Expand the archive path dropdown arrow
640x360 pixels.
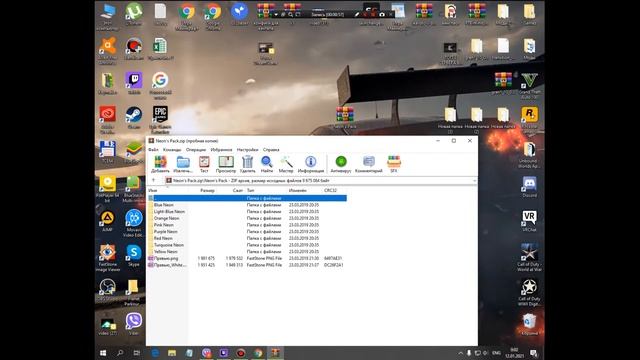click(474, 180)
